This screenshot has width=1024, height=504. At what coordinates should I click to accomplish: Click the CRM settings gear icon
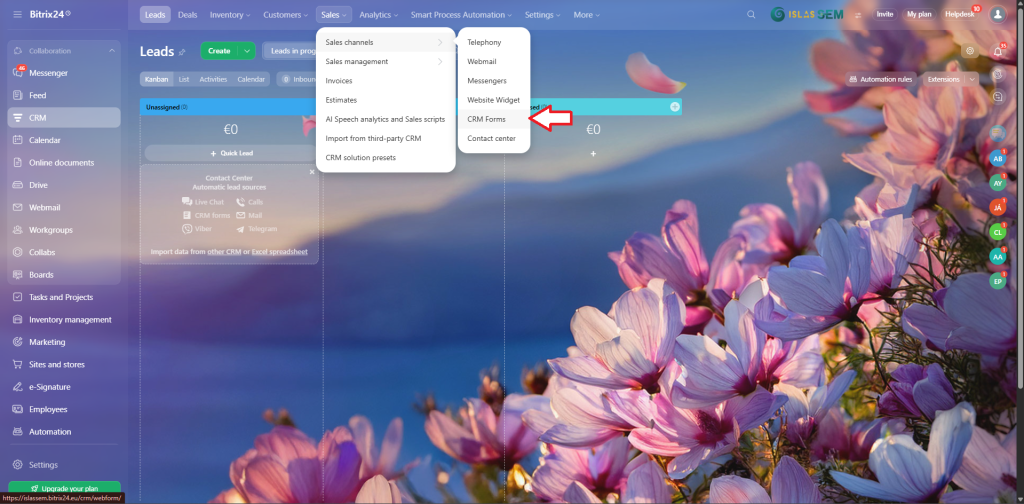(969, 51)
